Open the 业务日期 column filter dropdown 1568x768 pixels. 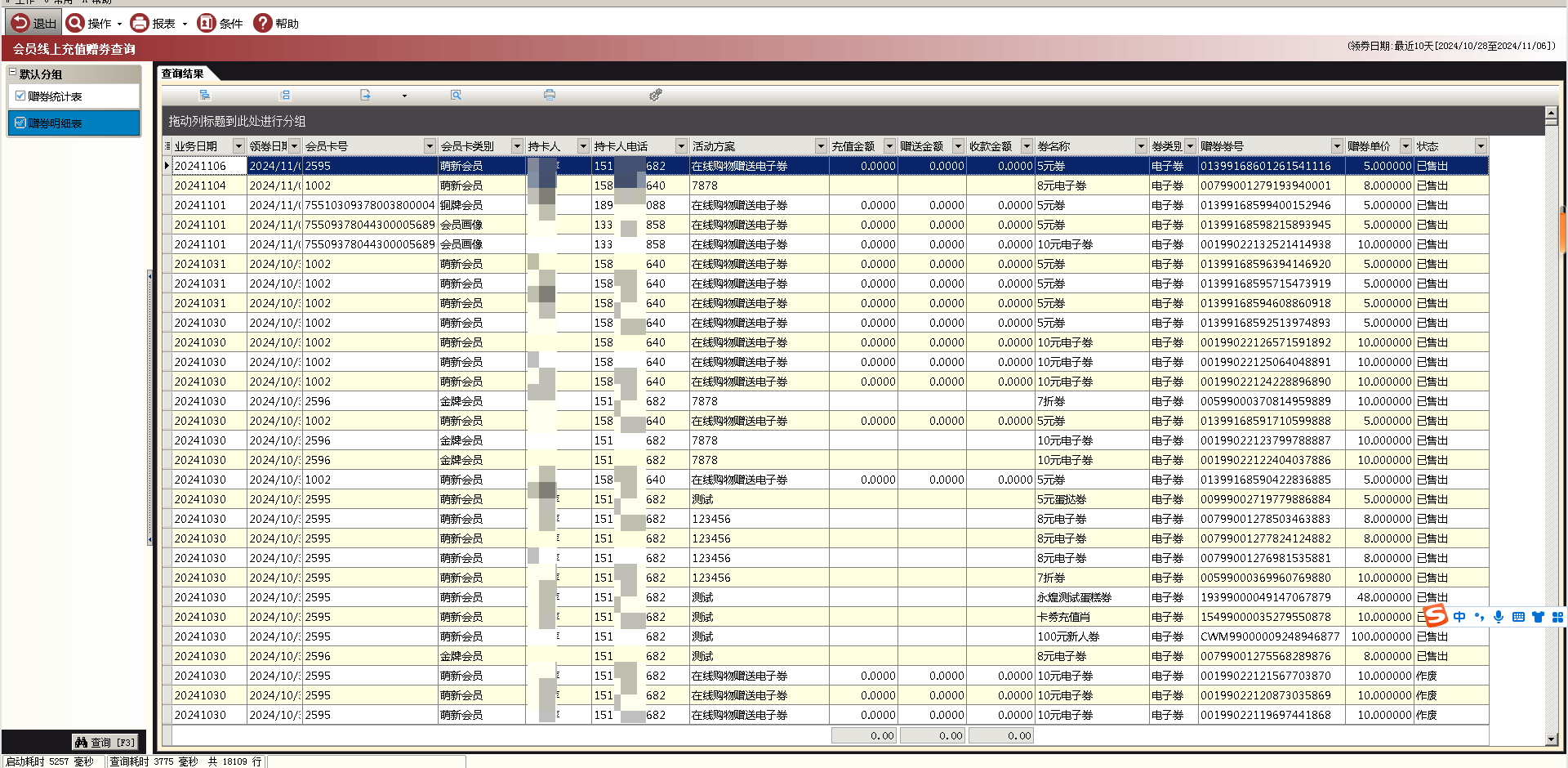coord(238,146)
